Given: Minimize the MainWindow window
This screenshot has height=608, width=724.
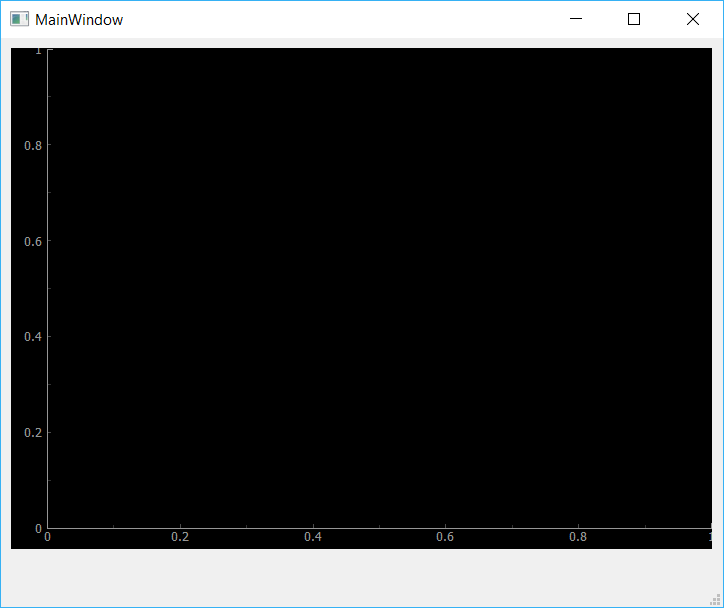Looking at the screenshot, I should pos(576,19).
